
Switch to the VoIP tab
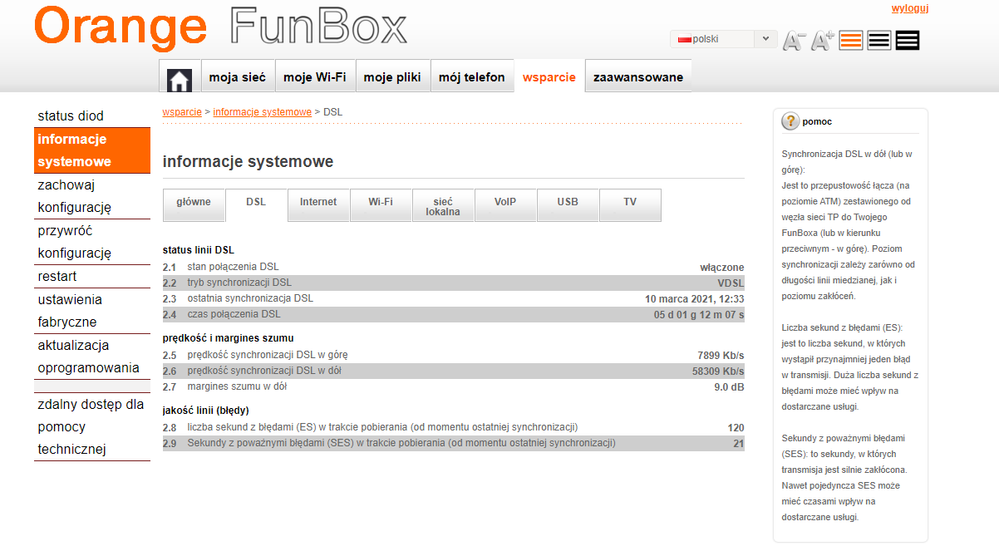[505, 202]
